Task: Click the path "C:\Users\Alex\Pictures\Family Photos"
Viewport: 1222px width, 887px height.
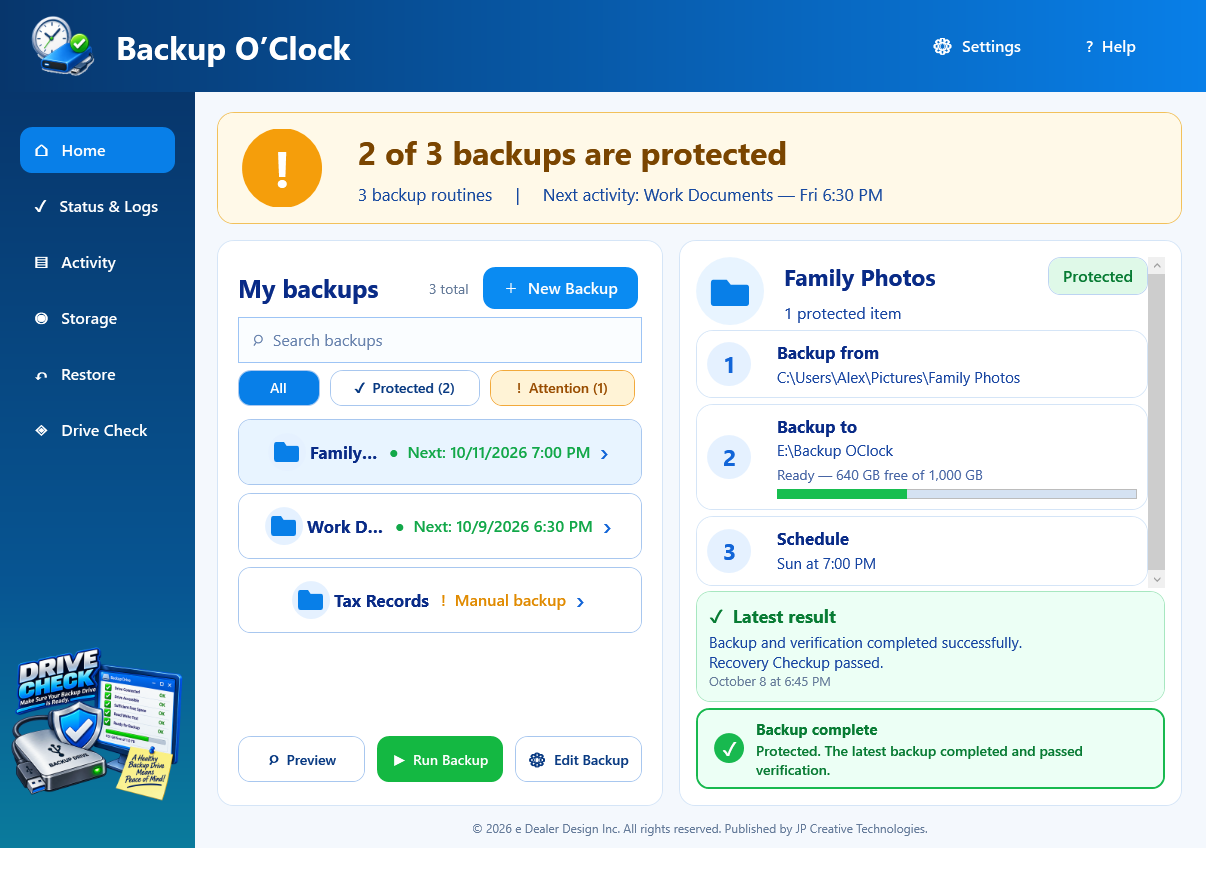Action: click(x=899, y=378)
